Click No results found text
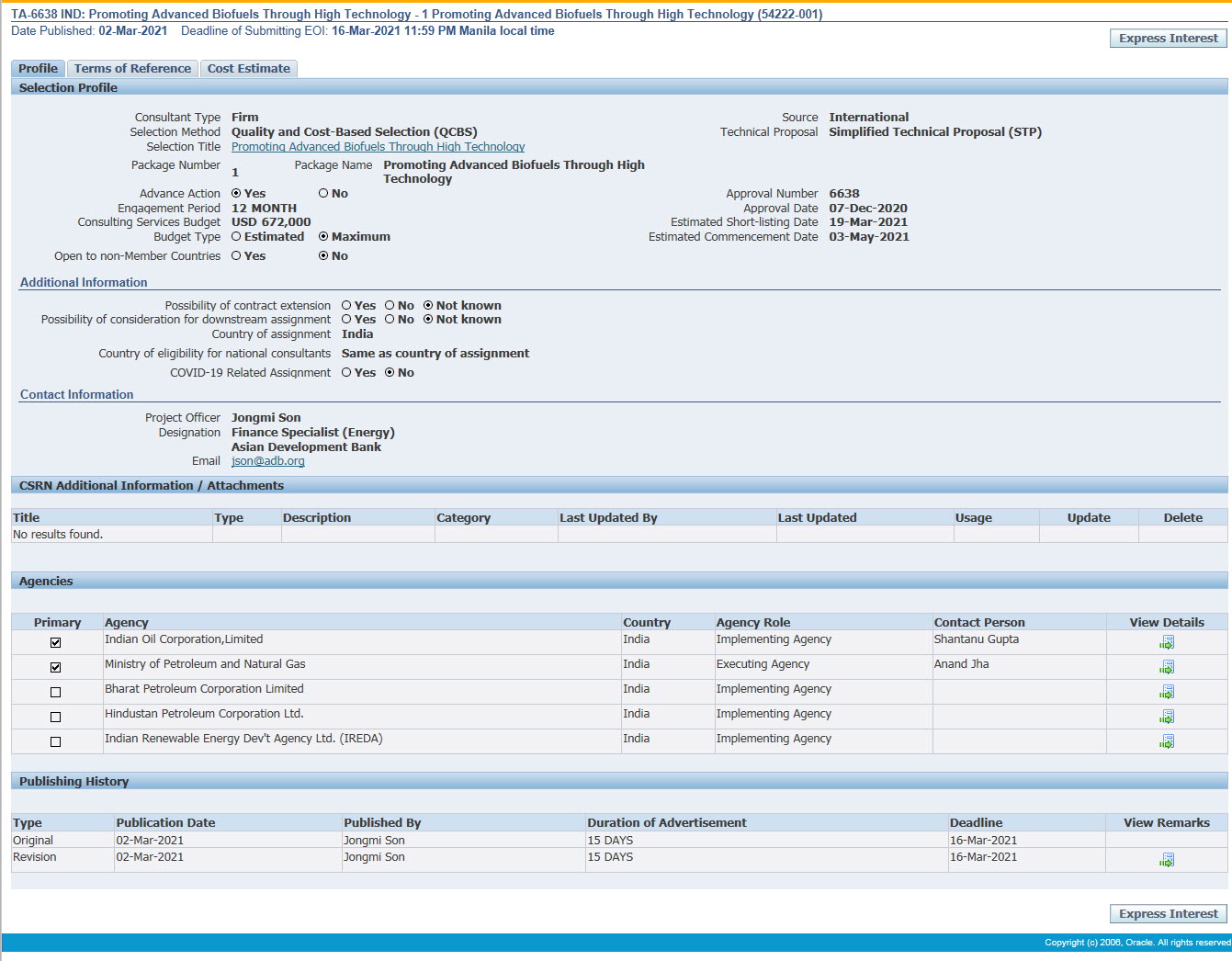Image resolution: width=1232 pixels, height=961 pixels. pos(58,534)
